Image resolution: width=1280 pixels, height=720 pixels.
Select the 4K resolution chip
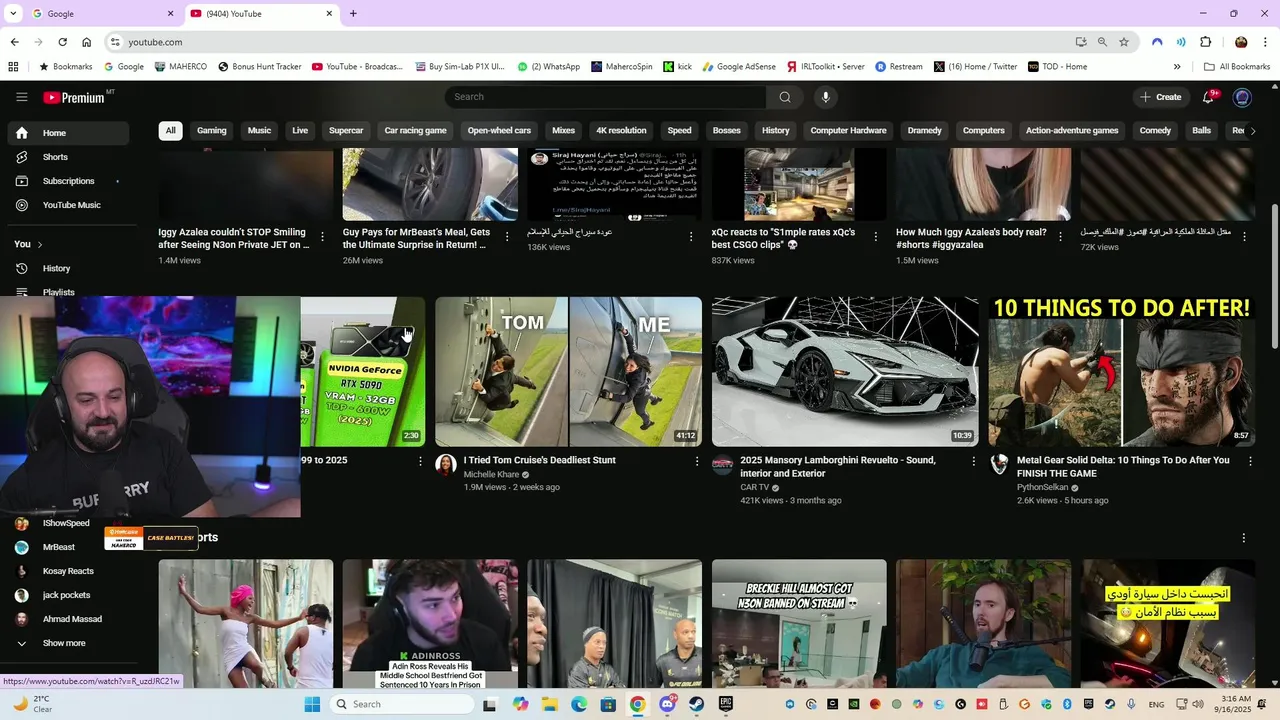(621, 131)
